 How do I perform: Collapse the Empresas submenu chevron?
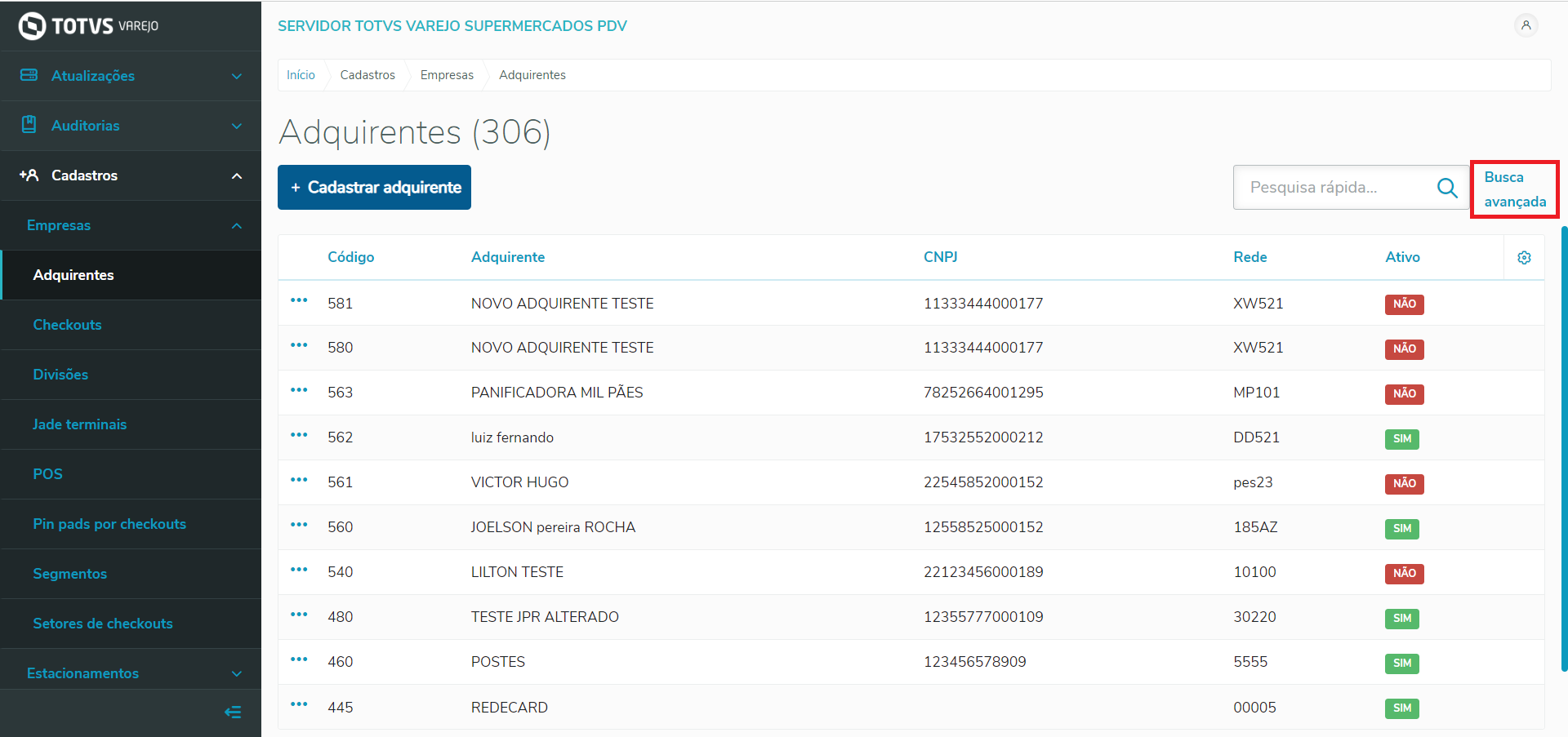click(x=237, y=226)
